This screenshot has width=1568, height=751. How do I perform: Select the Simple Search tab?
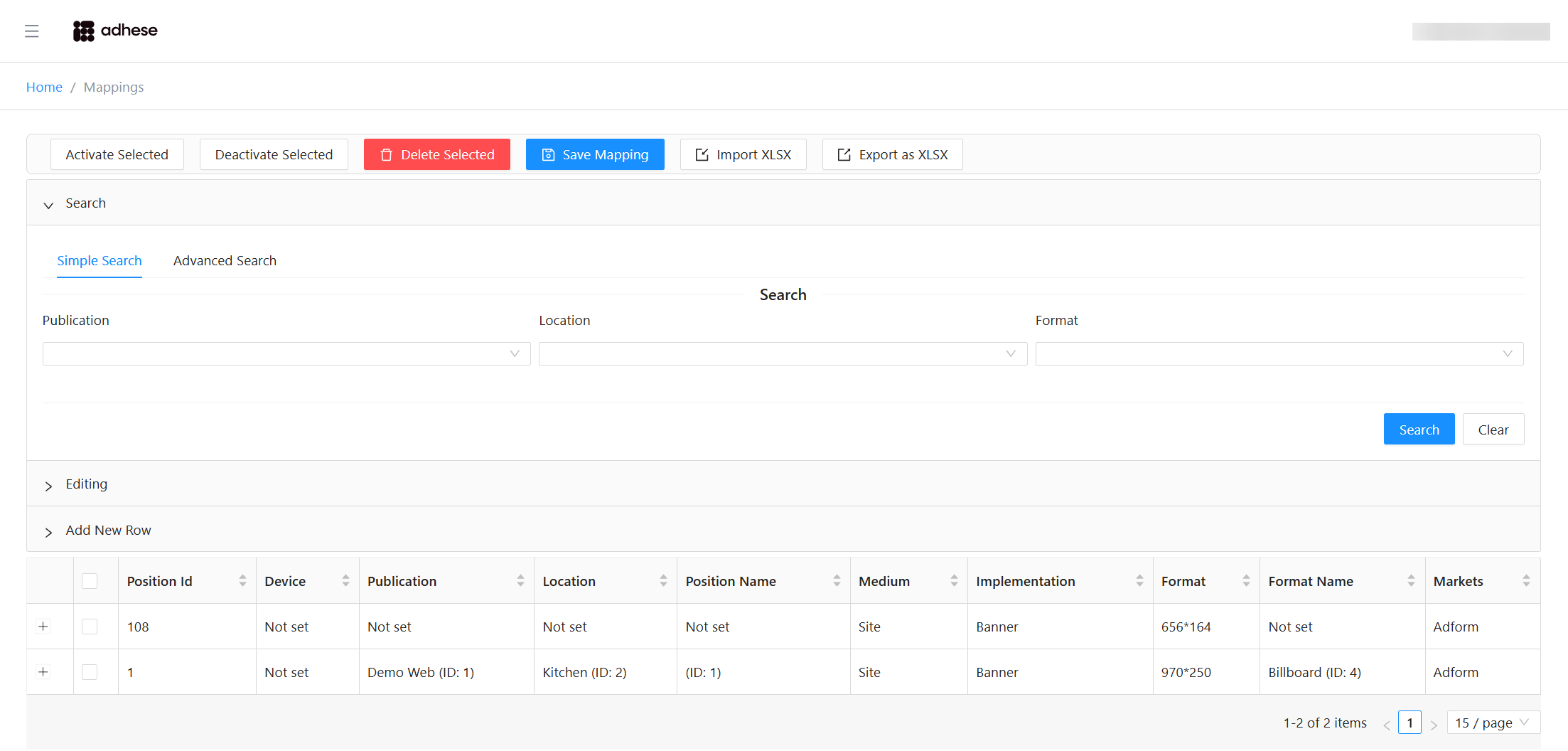point(100,261)
